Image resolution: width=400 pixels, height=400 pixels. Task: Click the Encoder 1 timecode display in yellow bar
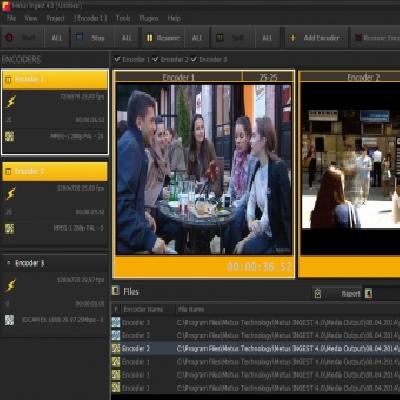coord(259,267)
